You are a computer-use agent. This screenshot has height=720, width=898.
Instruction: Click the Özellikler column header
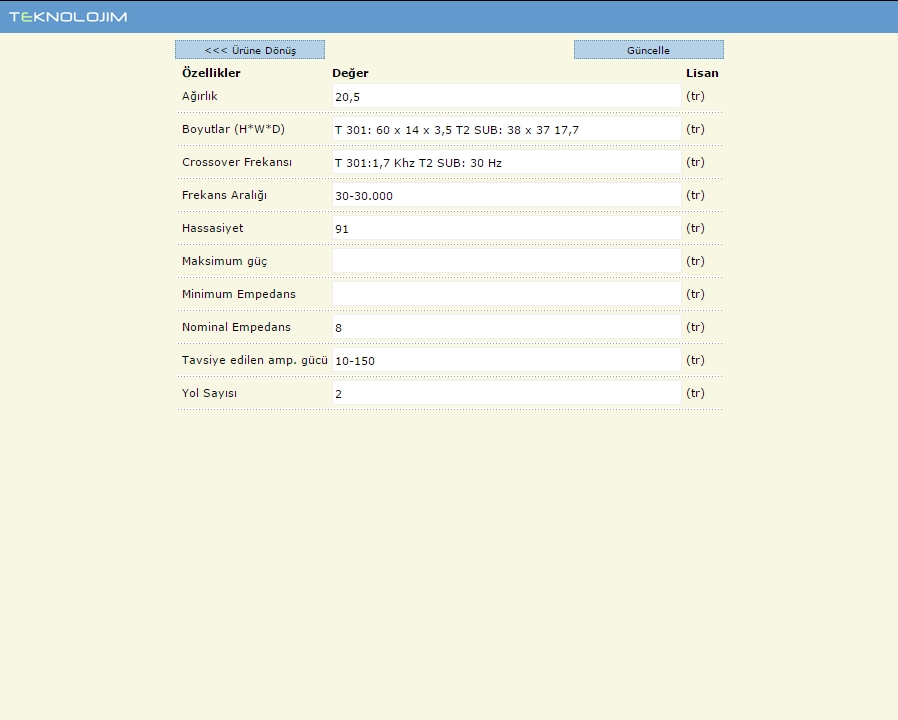[x=211, y=73]
